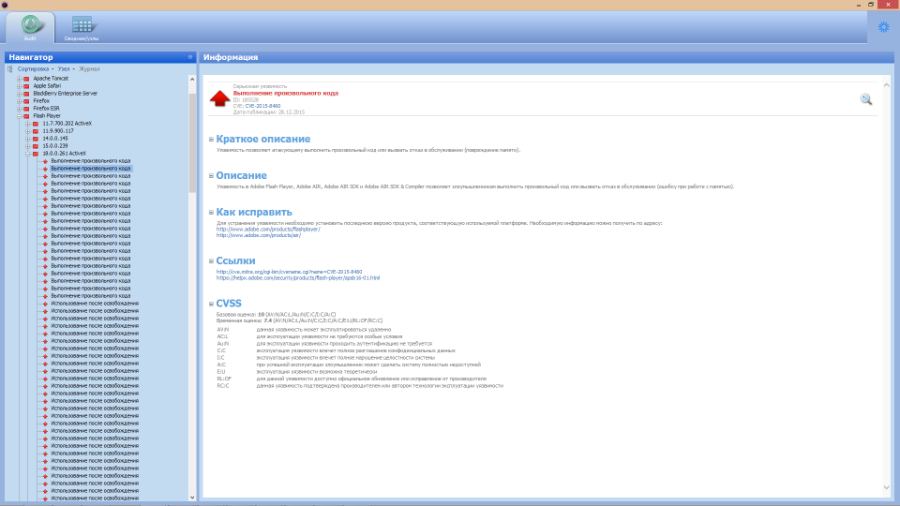This screenshot has height=506, width=900.
Task: Click the red icon beside BlackBerry Enterprise Server
Action: 26,94
